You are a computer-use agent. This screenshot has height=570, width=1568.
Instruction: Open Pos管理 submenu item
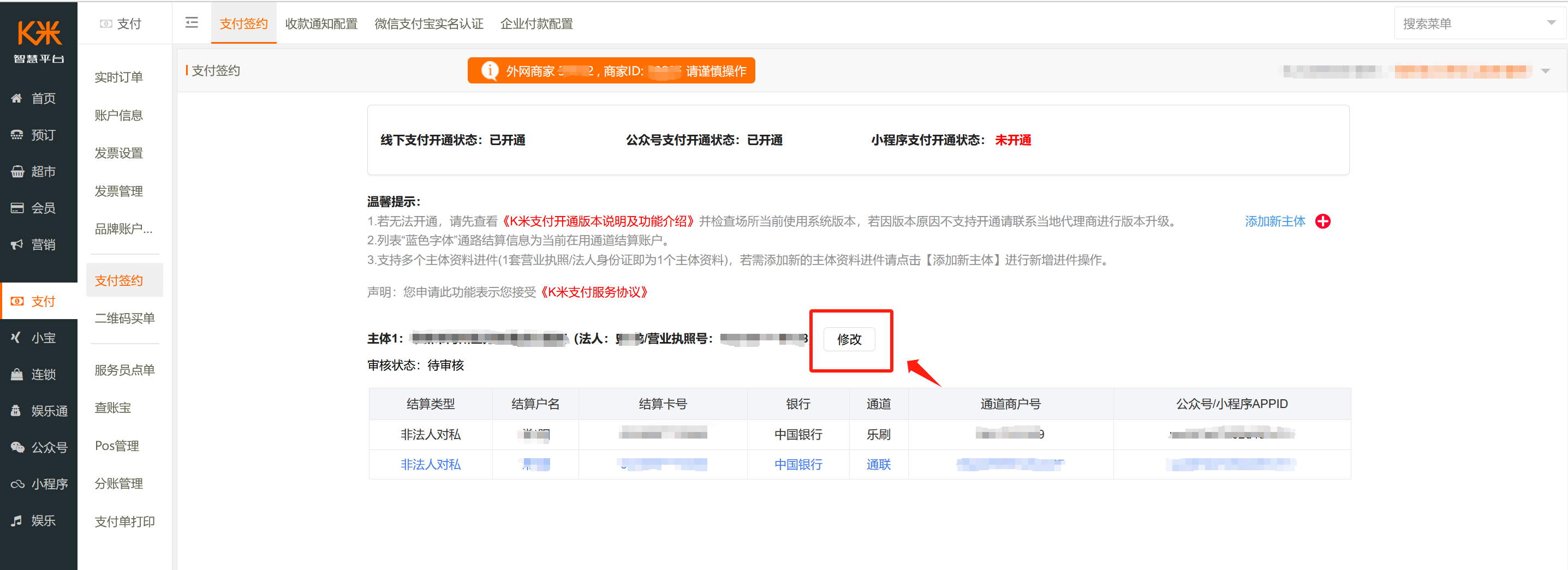coord(117,446)
